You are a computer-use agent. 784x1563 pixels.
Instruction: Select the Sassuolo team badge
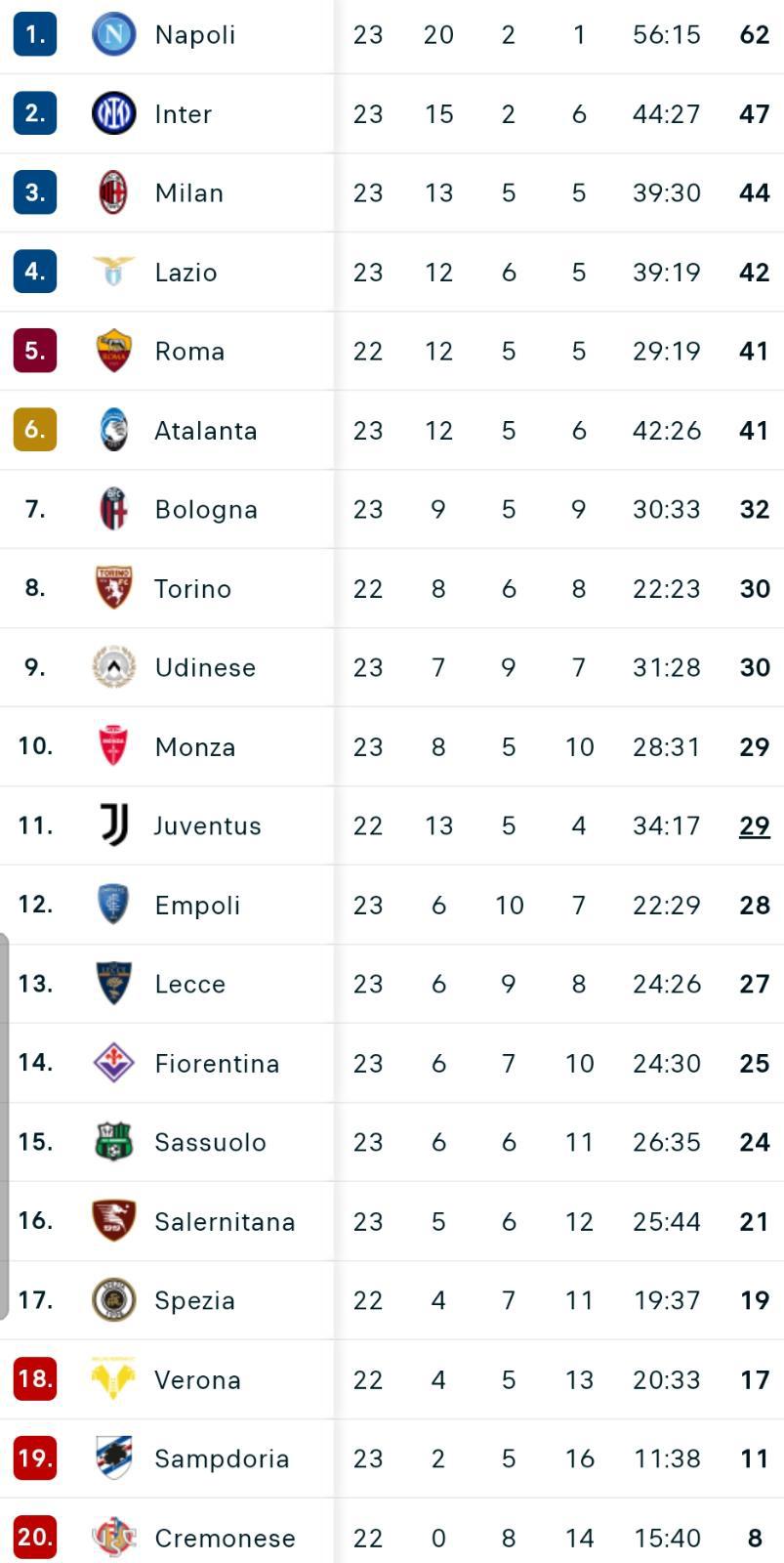[x=113, y=1141]
